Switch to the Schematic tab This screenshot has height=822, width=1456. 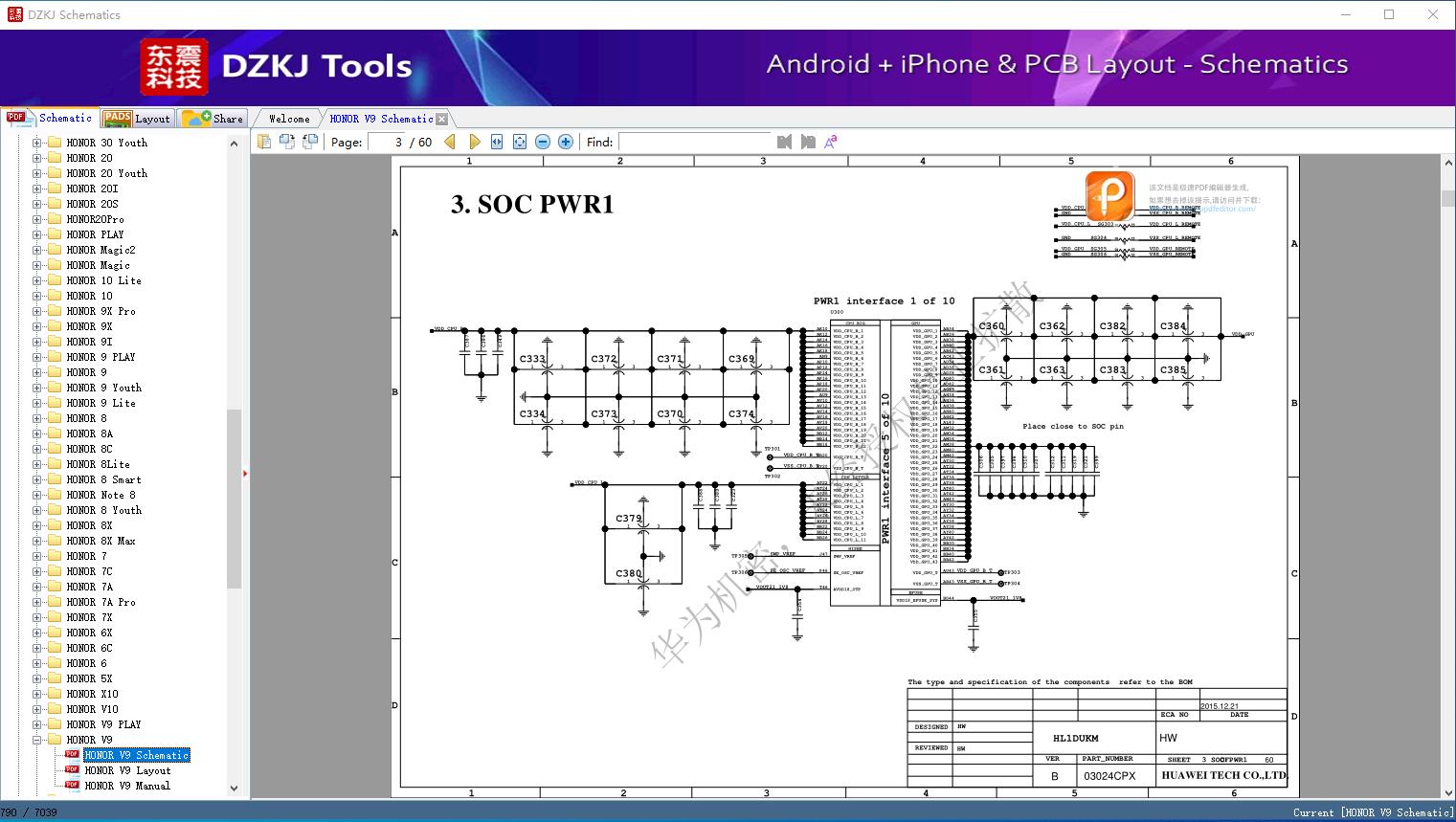50,118
